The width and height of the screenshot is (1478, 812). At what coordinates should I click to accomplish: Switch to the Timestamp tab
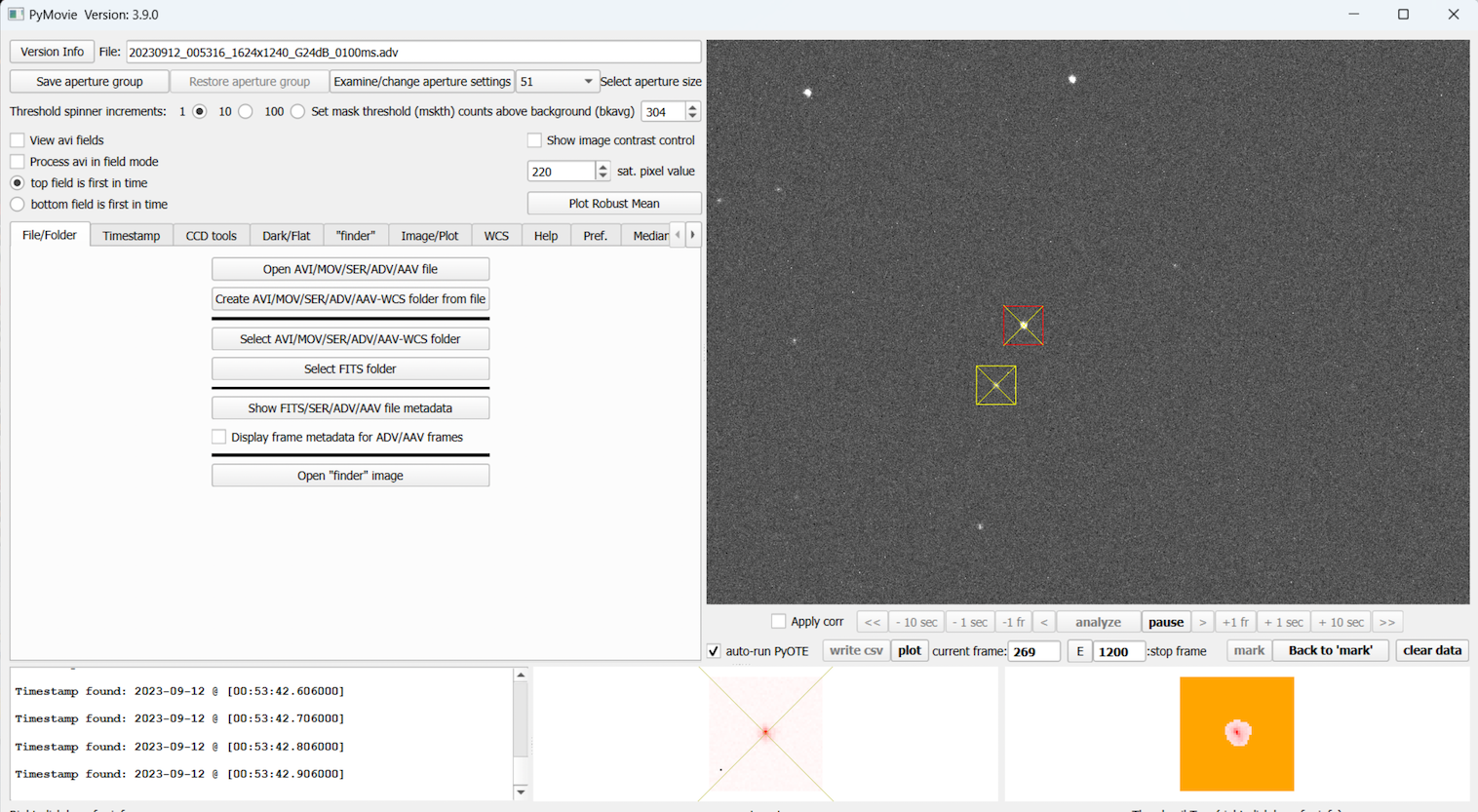pos(131,236)
